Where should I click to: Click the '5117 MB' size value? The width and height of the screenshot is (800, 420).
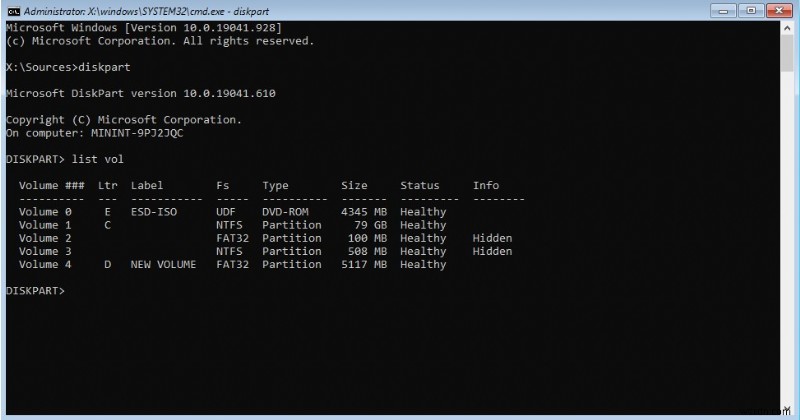[x=364, y=264]
